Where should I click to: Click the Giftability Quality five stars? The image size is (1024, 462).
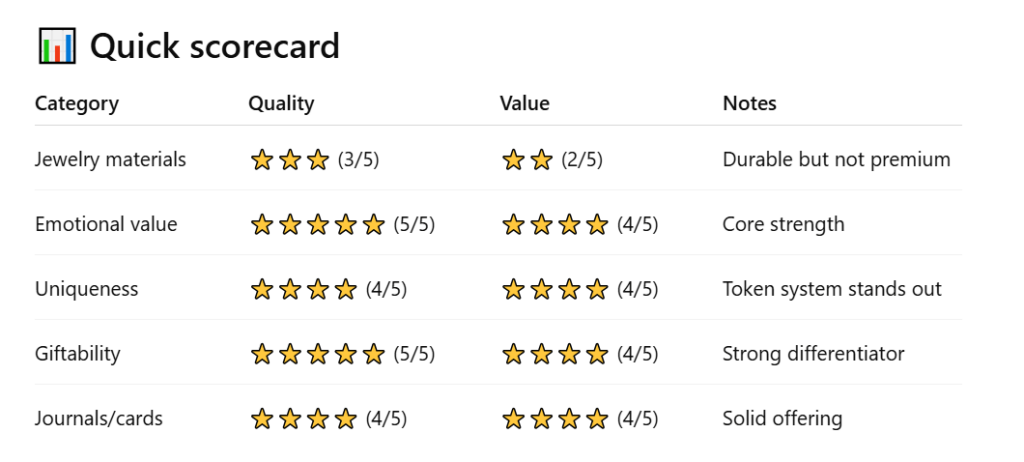[317, 354]
